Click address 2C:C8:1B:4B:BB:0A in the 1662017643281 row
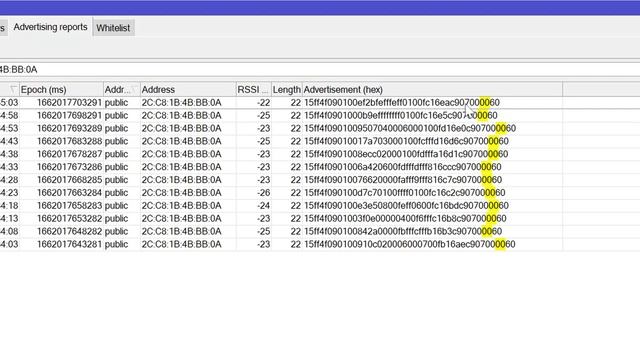640x360 pixels. click(182, 244)
